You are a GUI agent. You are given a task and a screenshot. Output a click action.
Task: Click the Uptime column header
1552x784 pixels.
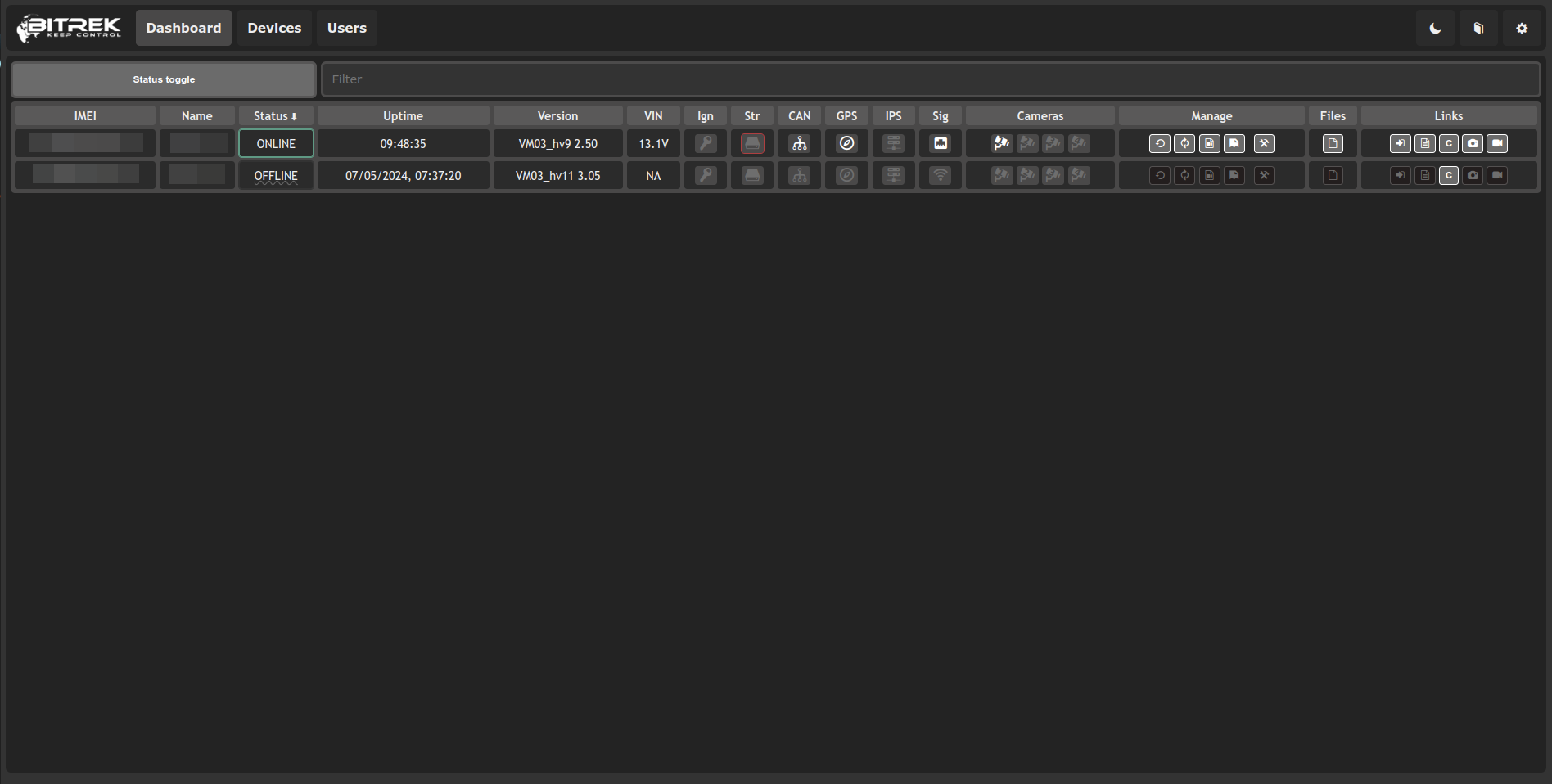pos(403,116)
